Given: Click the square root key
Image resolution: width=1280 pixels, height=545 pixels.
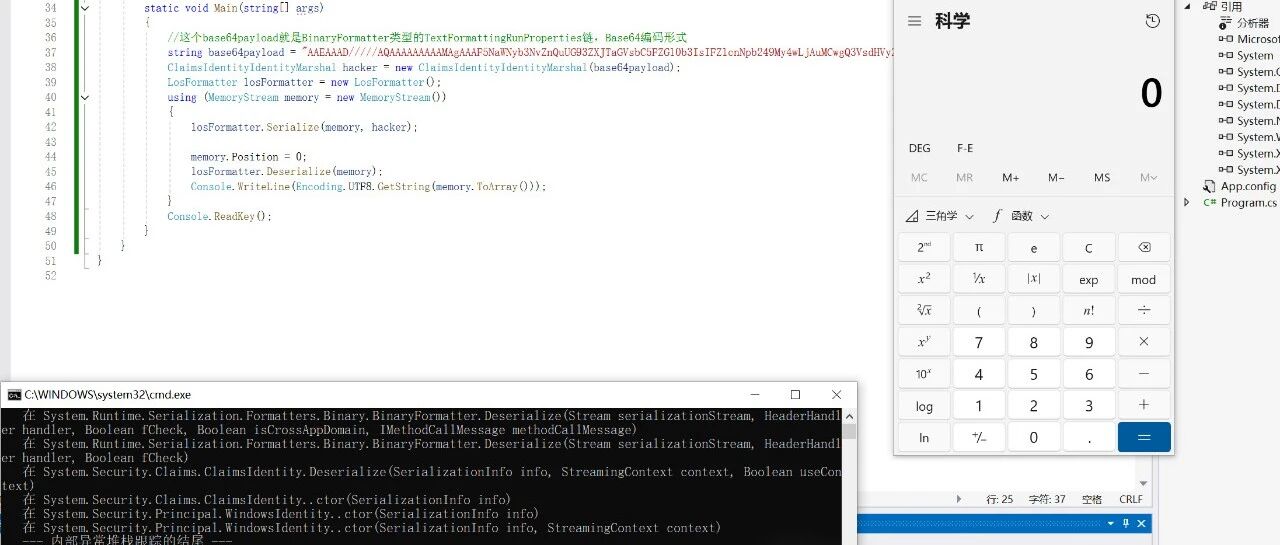Looking at the screenshot, I should pyautogui.click(x=924, y=311).
